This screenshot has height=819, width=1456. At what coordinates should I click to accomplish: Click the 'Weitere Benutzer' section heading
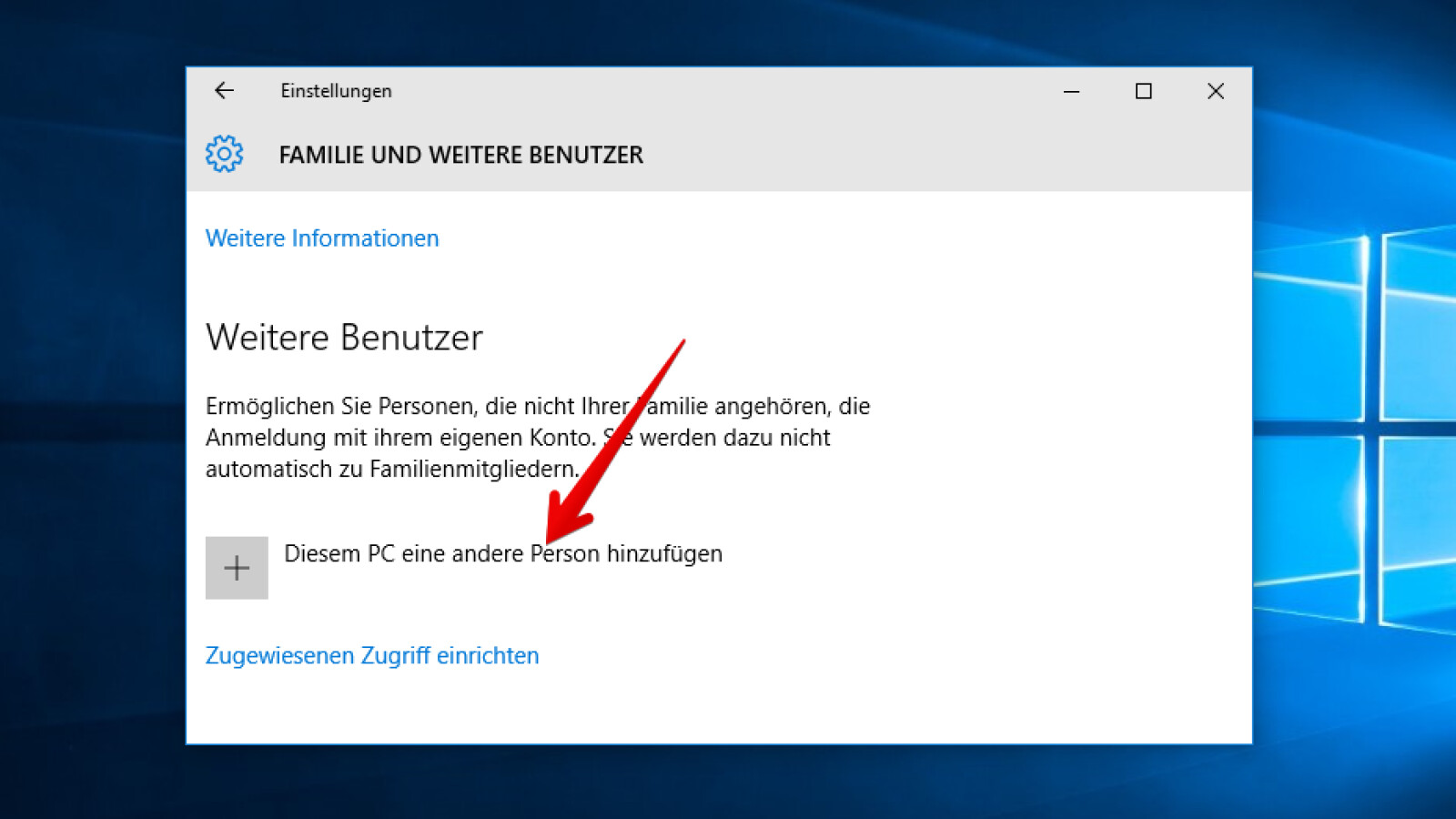(x=345, y=338)
